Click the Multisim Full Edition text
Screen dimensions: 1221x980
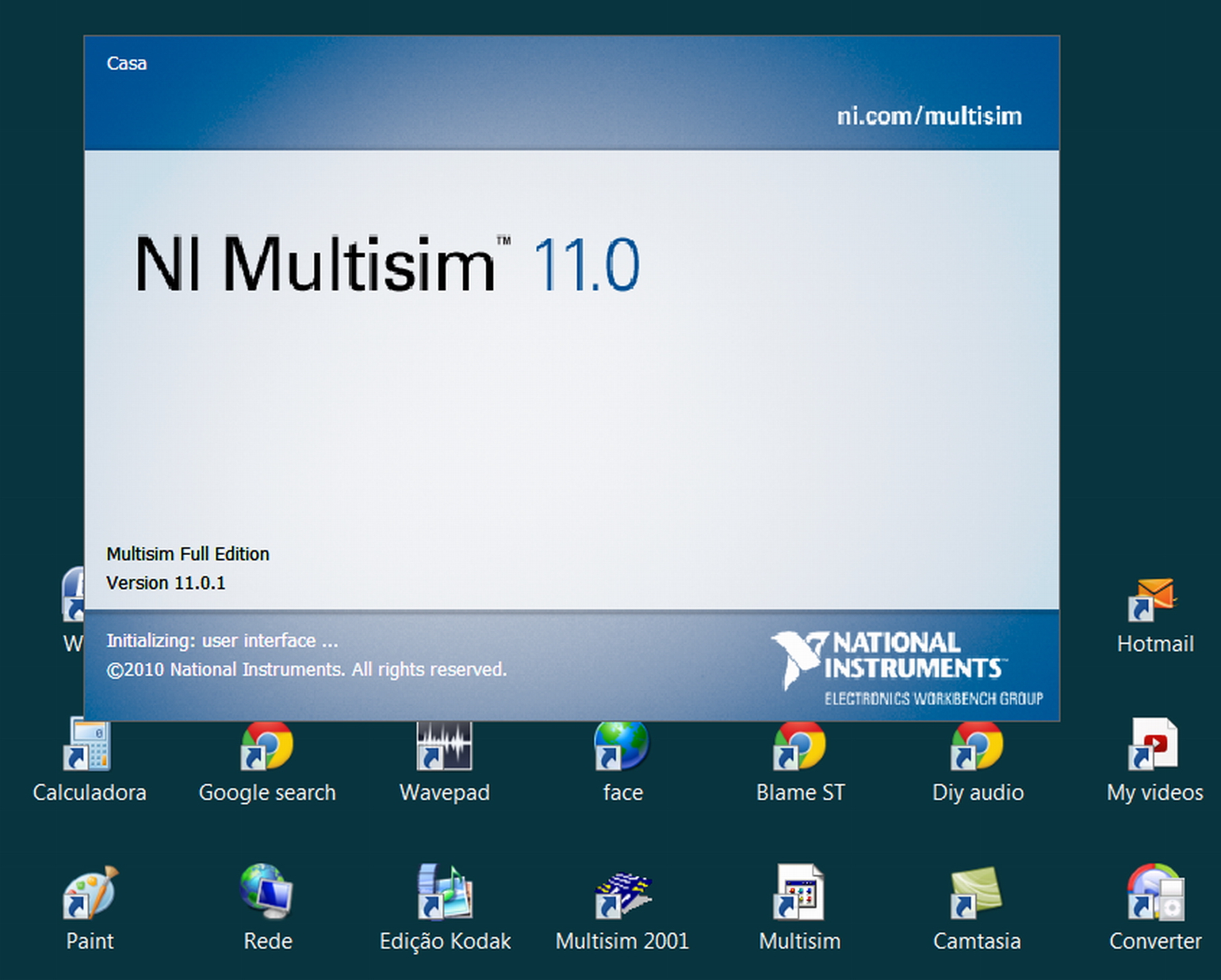click(188, 554)
